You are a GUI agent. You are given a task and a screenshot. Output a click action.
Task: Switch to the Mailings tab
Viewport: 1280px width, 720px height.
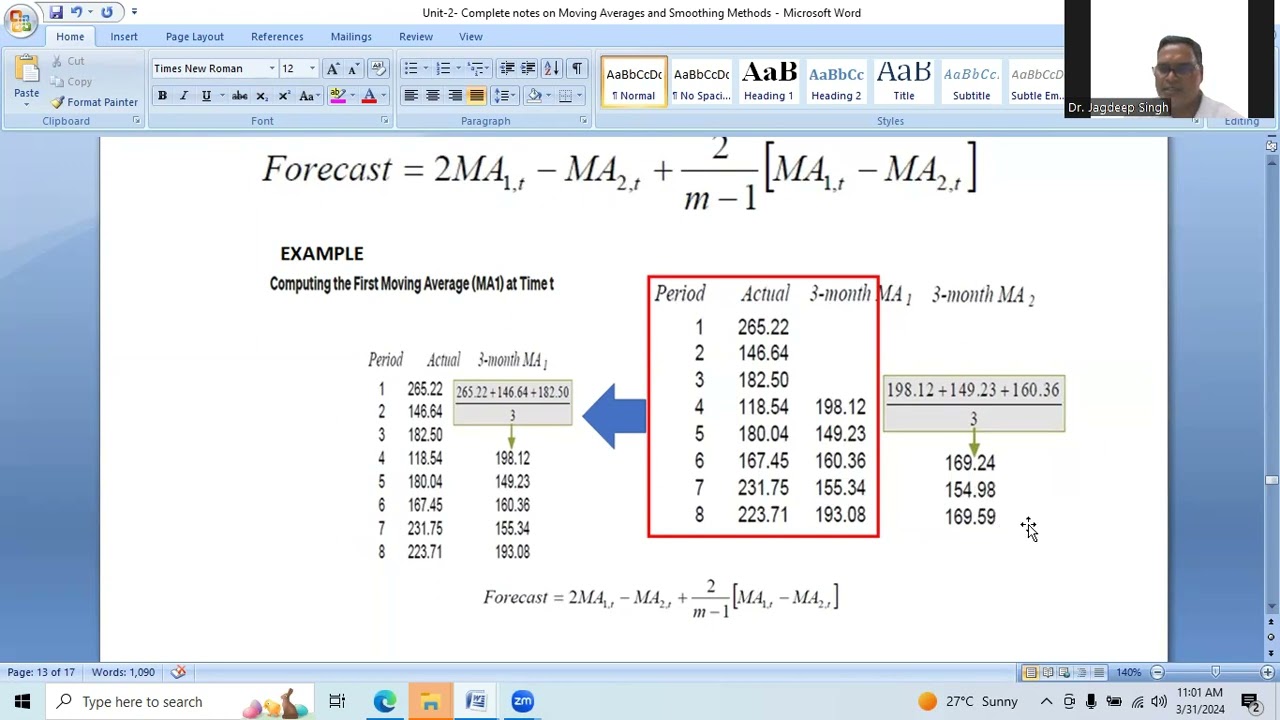[351, 37]
